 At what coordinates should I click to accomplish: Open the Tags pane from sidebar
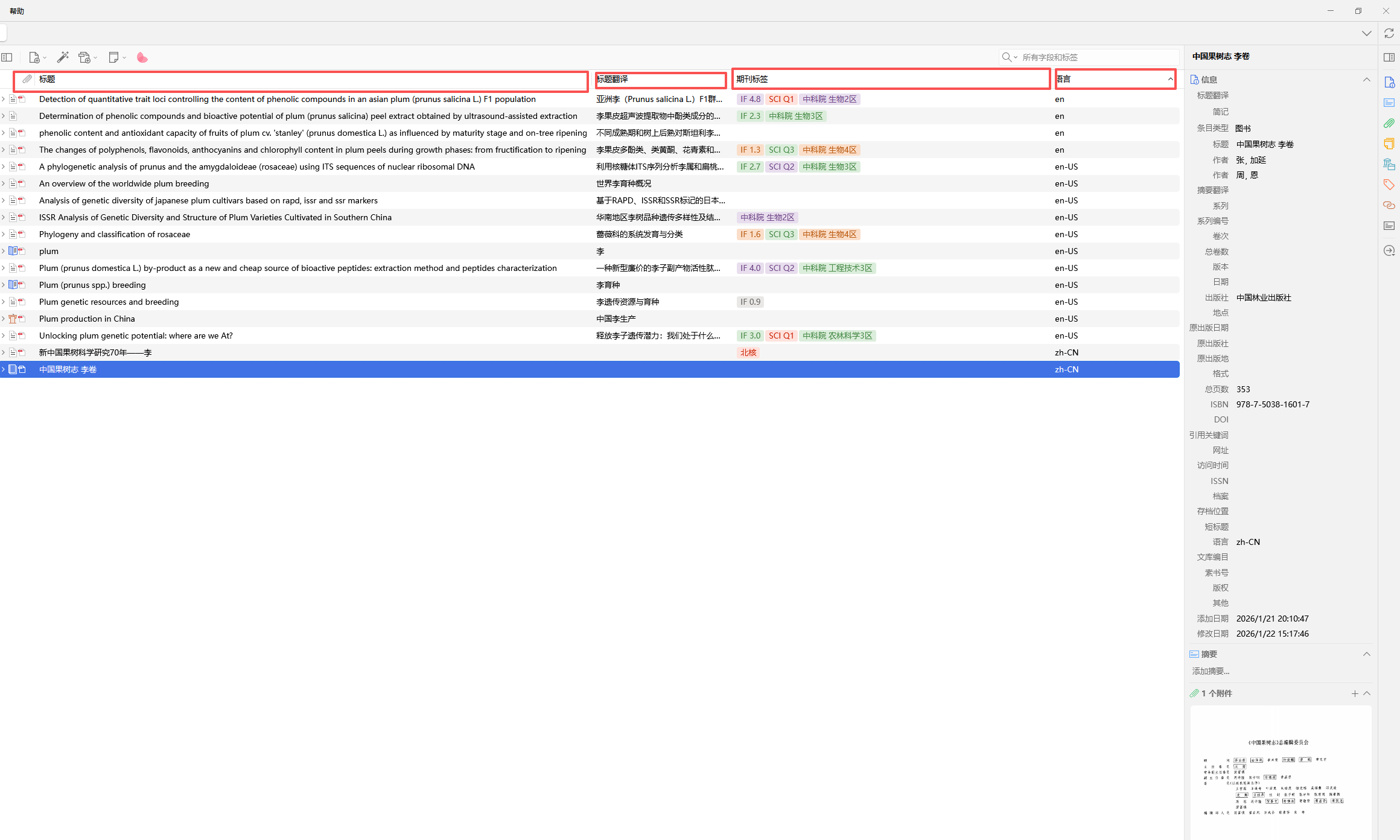1389,184
